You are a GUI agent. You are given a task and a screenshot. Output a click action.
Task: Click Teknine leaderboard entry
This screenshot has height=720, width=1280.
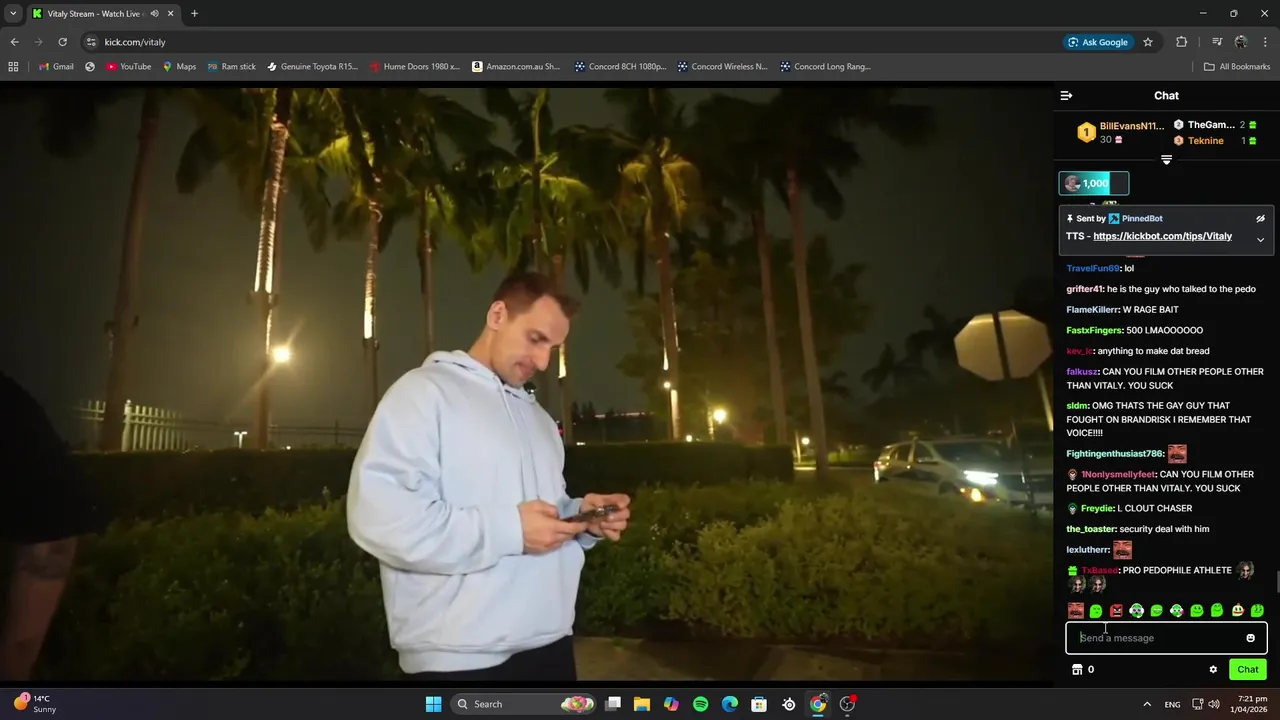coord(1205,141)
